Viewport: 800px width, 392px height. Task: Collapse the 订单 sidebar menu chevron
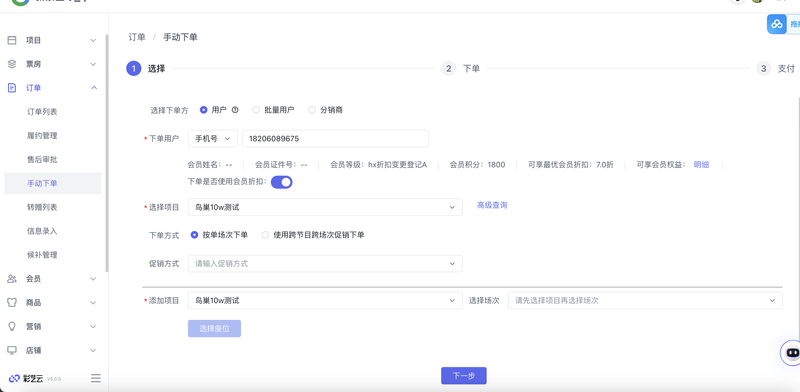click(x=93, y=88)
